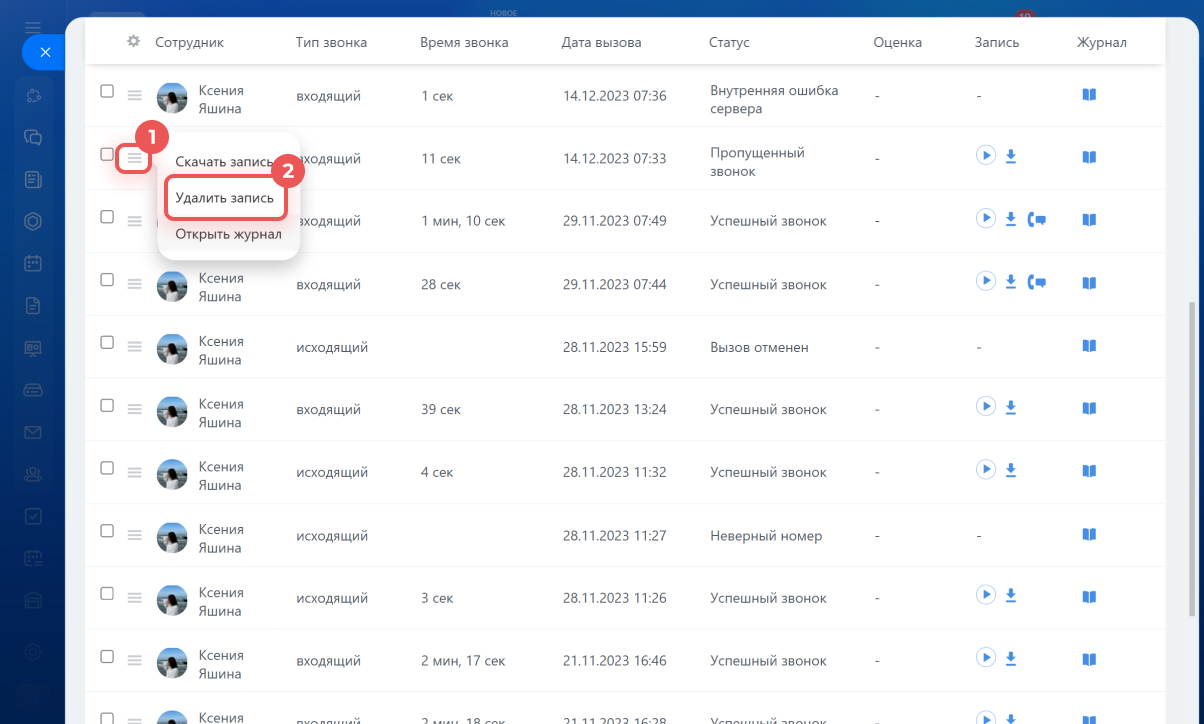Open journal for the 28.11.2023 13:24 call
The width and height of the screenshot is (1204, 724).
1089,408
